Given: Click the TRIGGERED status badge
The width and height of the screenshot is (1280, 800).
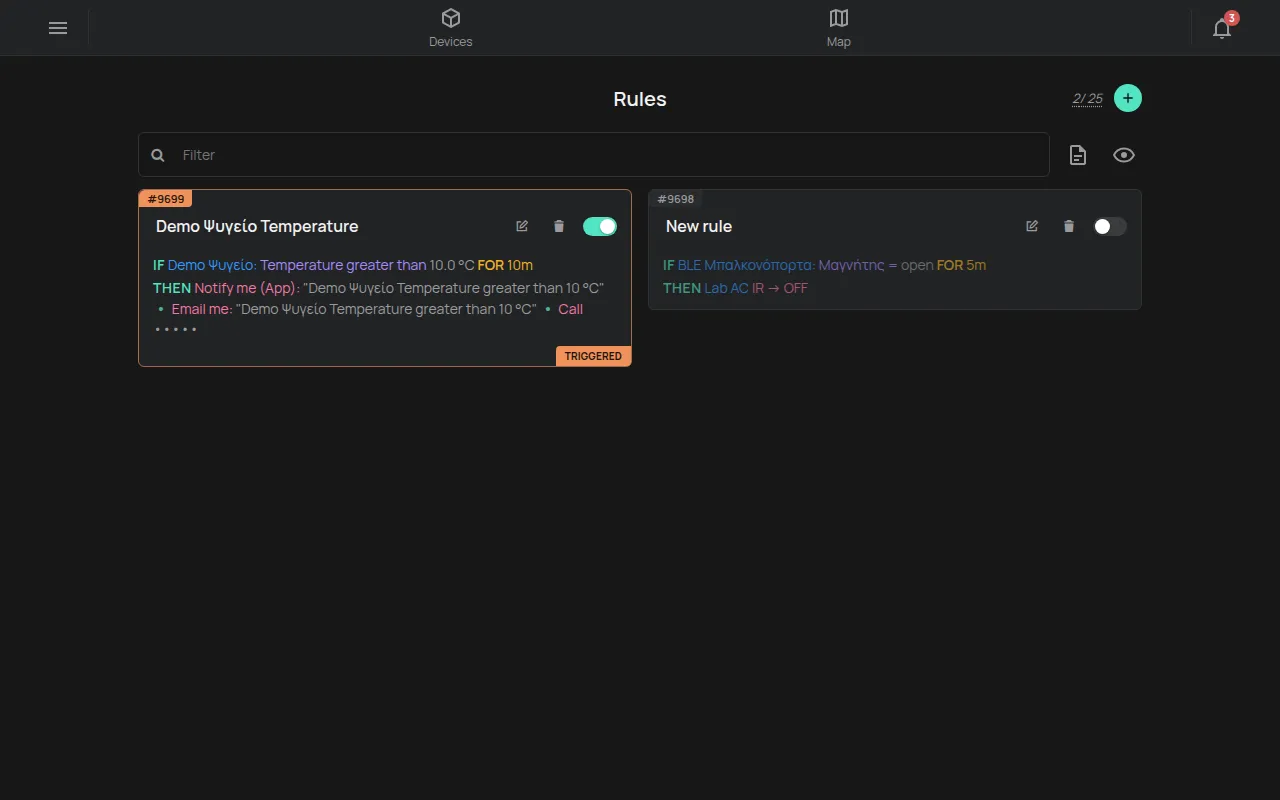Looking at the screenshot, I should click(x=593, y=356).
